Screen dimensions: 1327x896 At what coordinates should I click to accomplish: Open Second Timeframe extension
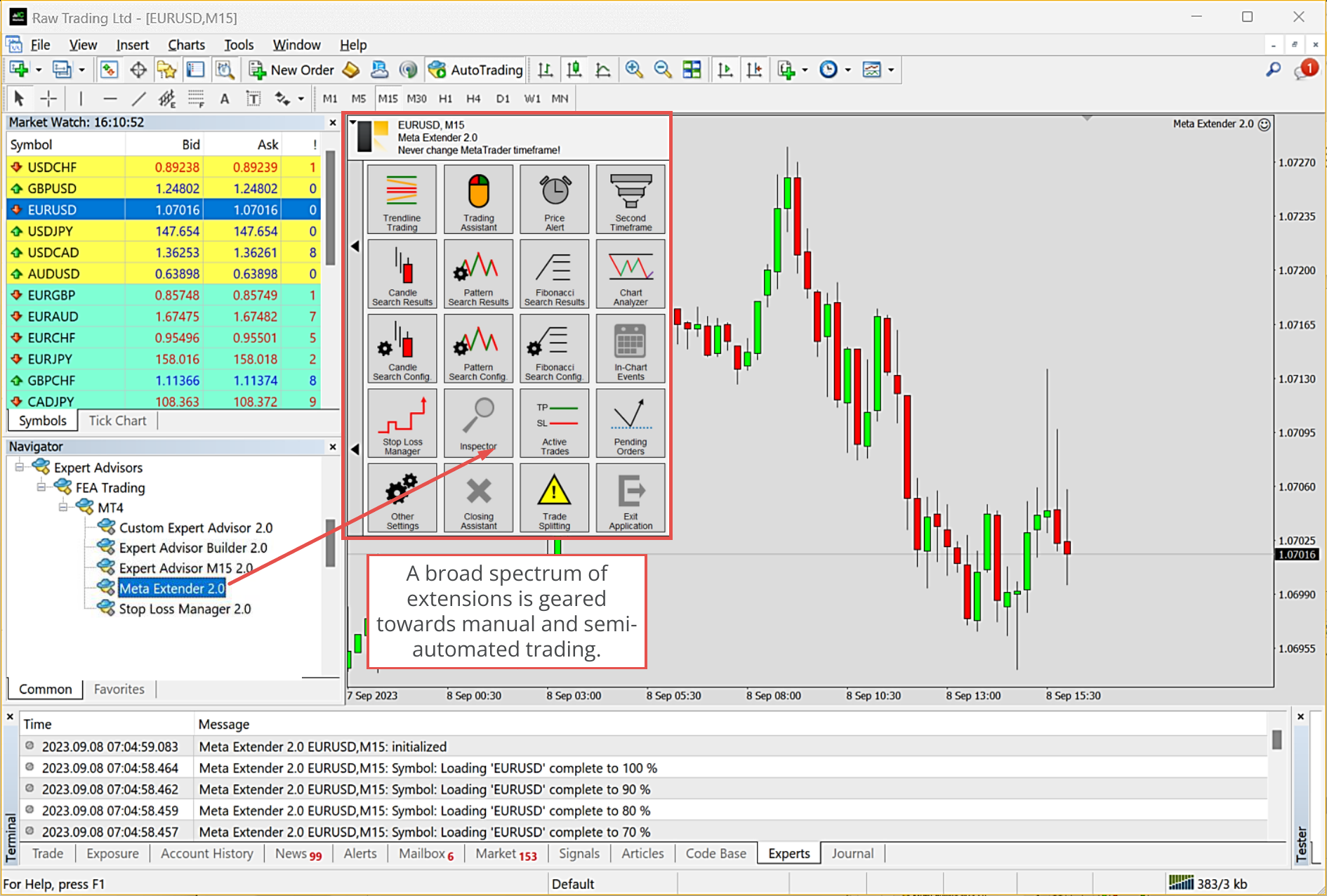click(631, 199)
